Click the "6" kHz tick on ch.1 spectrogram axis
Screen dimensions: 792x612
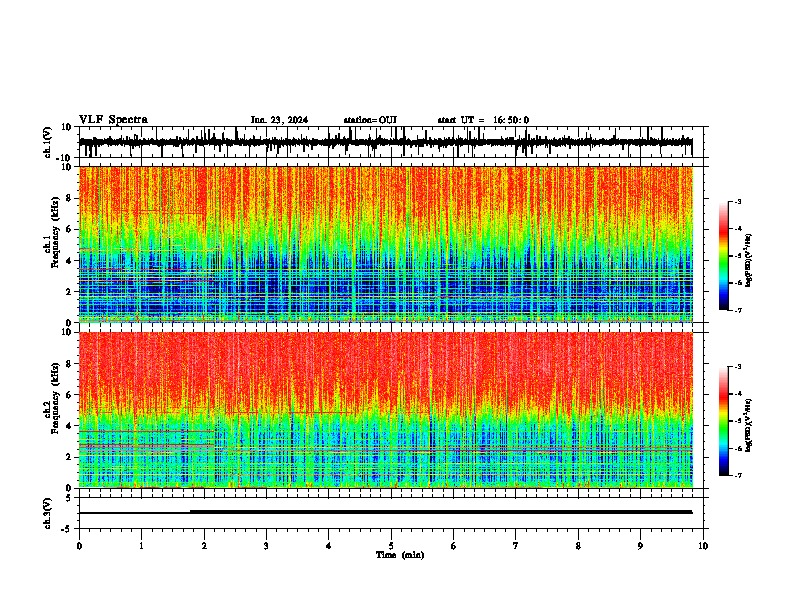pos(69,230)
